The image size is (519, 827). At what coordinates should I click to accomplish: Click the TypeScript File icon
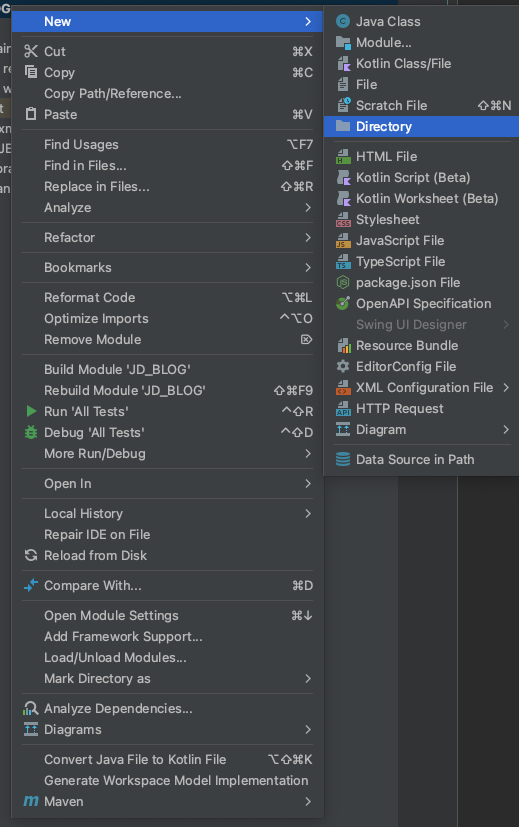click(343, 262)
